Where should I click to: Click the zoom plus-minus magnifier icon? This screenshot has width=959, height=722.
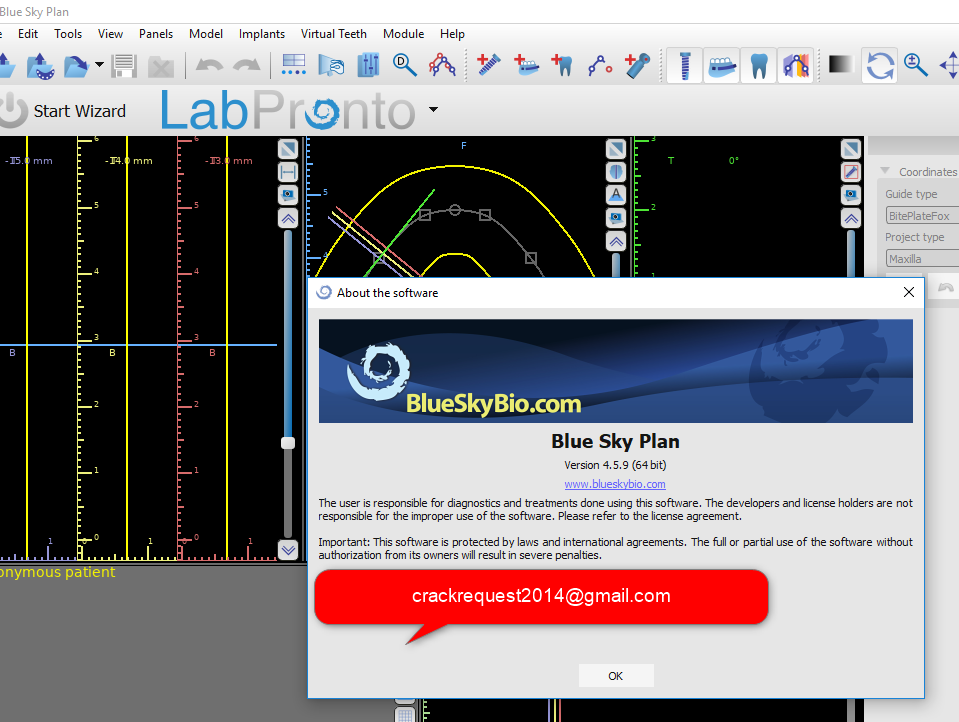(916, 66)
